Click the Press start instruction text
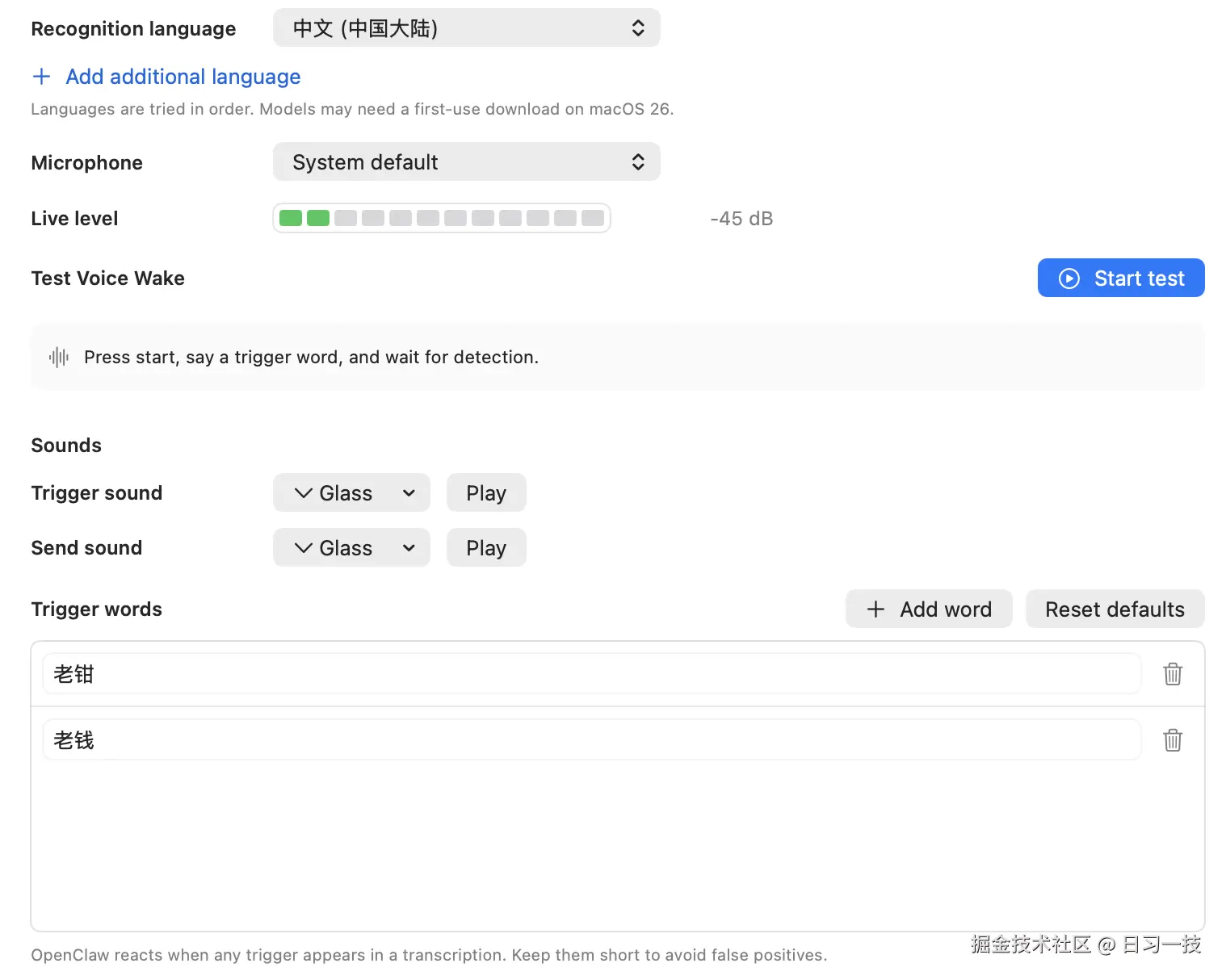 (x=311, y=358)
